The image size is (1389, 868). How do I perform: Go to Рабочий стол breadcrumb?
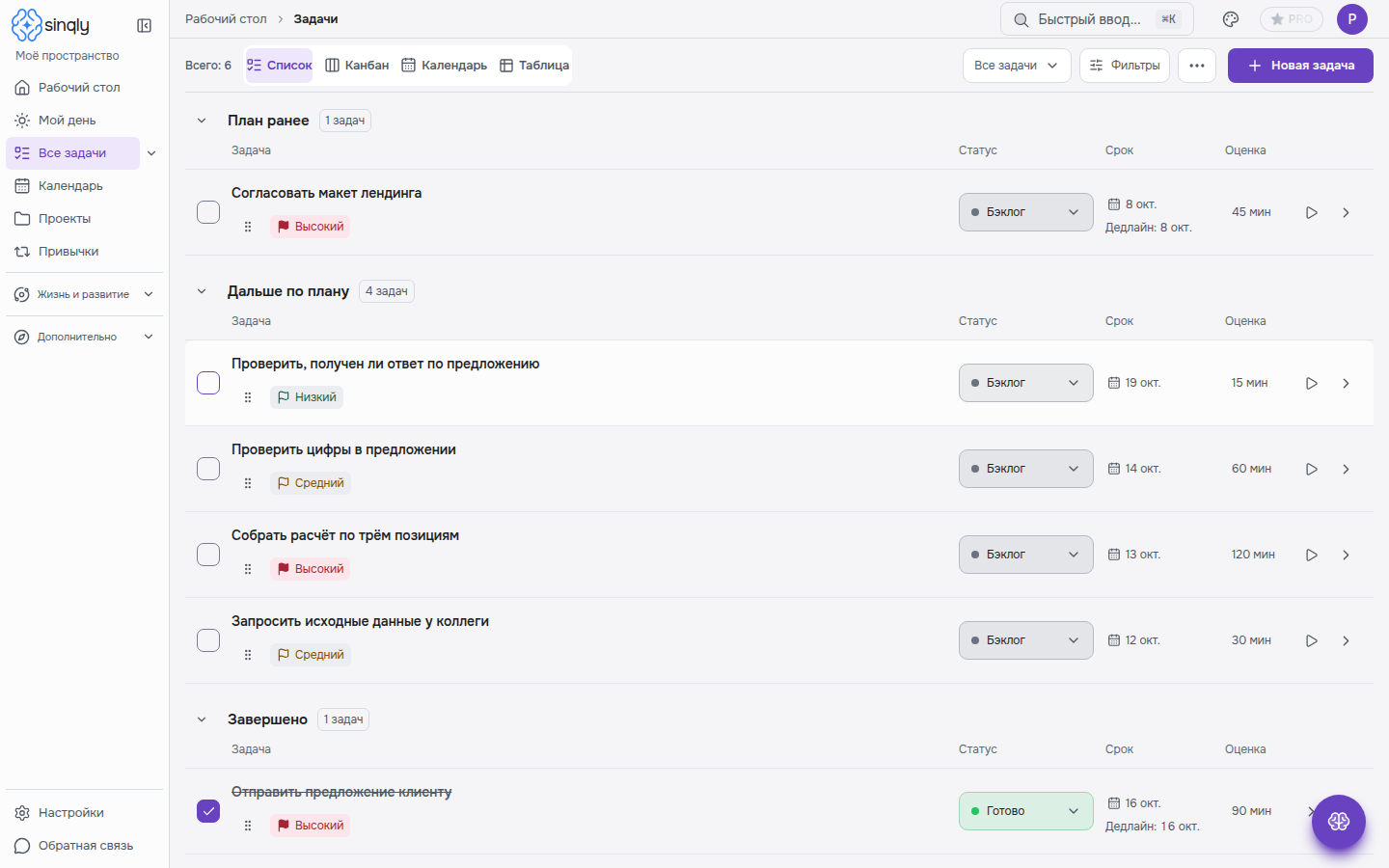[226, 19]
